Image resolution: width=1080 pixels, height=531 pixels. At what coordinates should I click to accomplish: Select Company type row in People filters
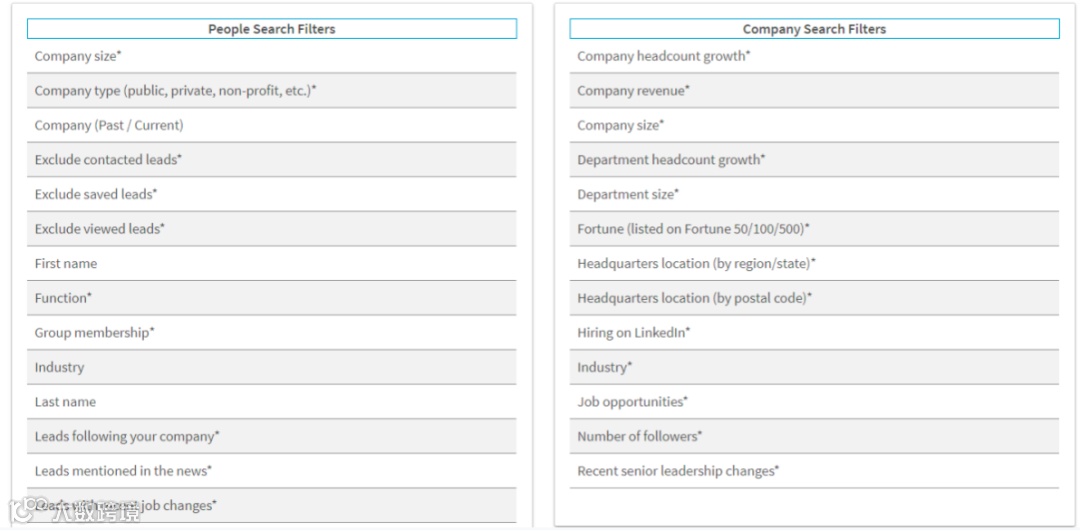(175, 91)
